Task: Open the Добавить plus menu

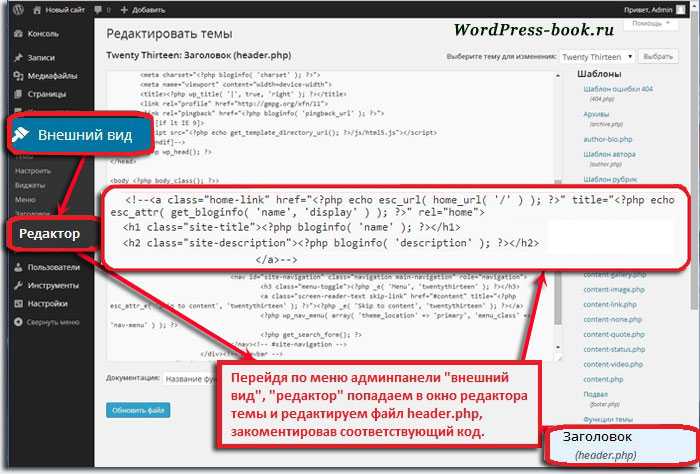Action: (x=143, y=10)
